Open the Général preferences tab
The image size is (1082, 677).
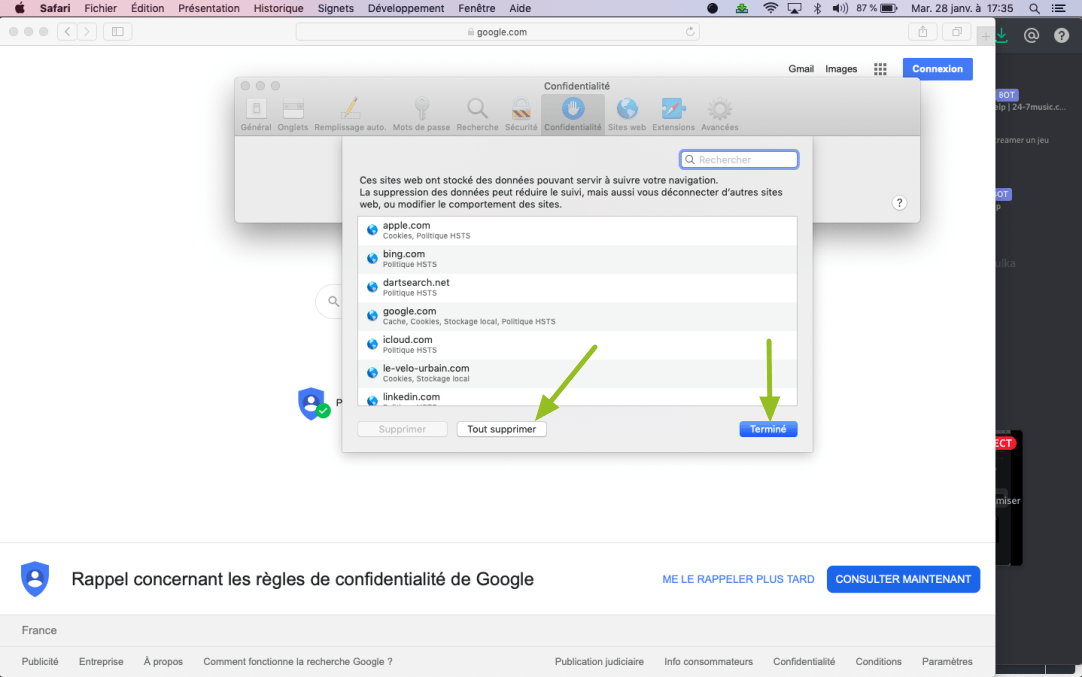256,115
